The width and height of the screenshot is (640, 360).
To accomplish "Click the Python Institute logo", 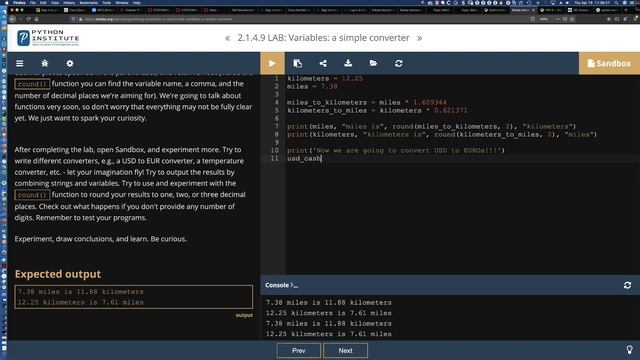I will click(x=48, y=38).
